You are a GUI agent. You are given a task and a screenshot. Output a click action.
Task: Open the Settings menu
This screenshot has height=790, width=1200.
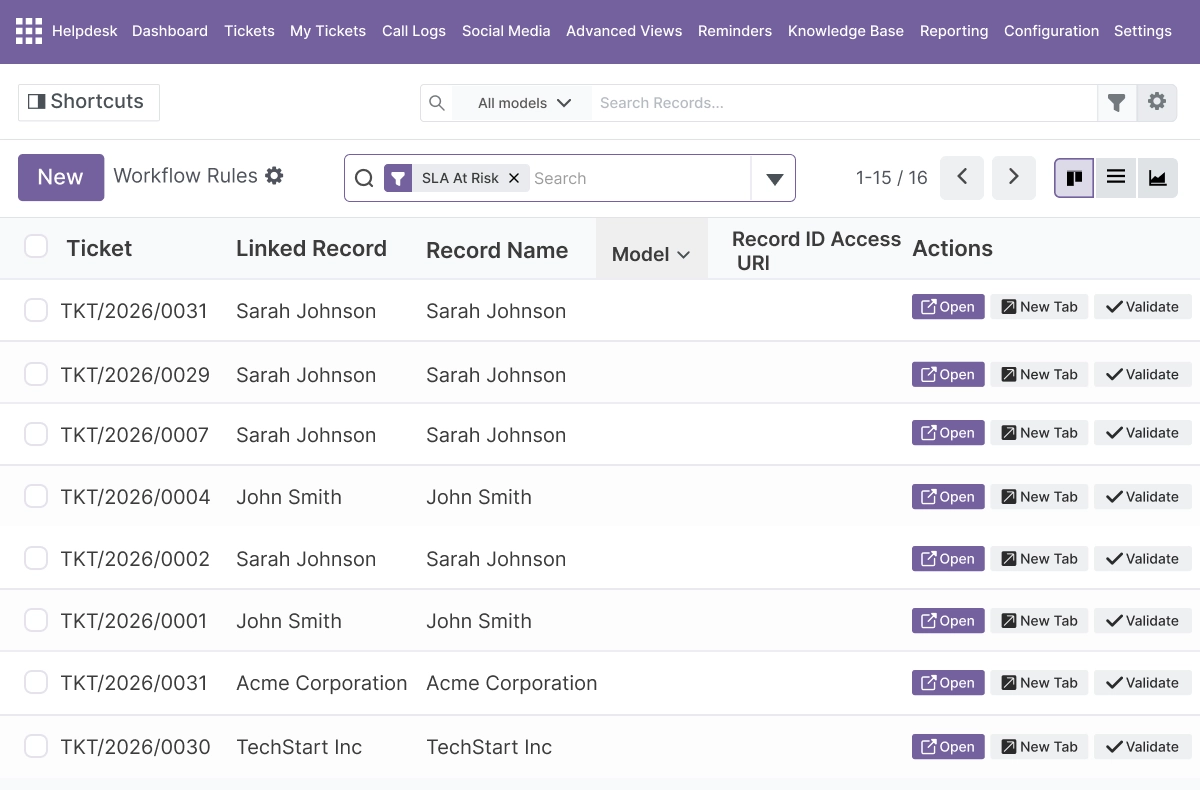(x=1143, y=31)
